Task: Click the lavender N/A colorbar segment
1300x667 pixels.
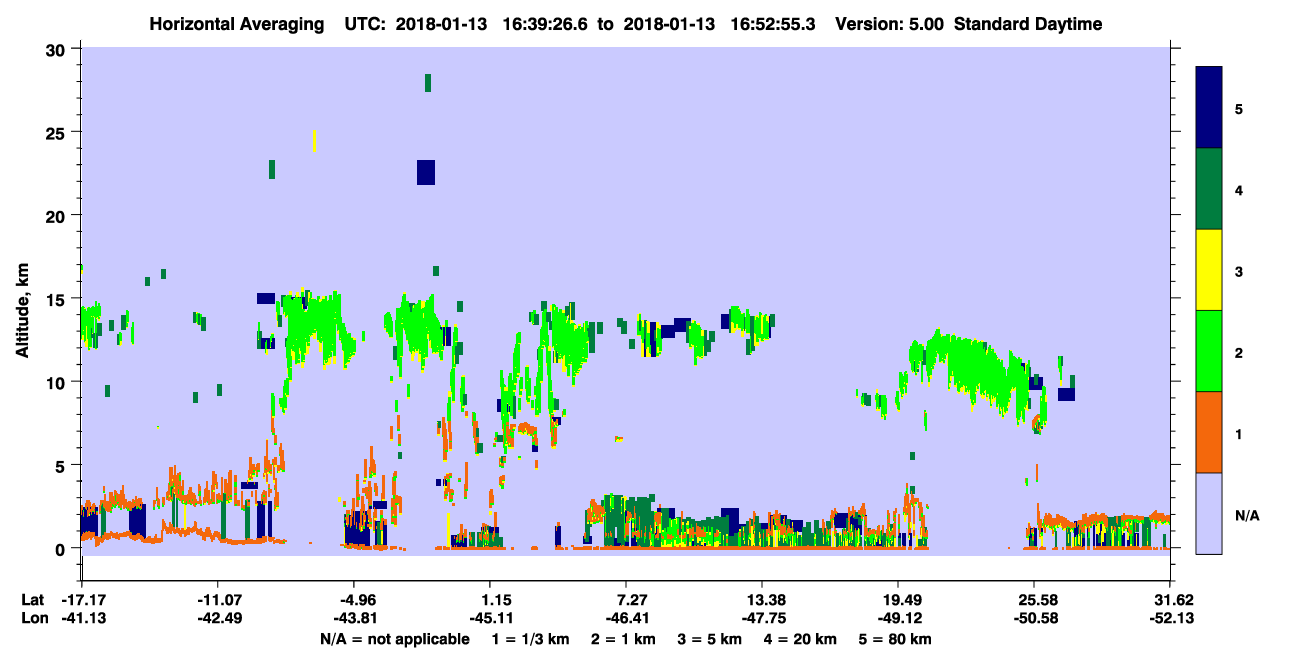Action: tap(1209, 513)
